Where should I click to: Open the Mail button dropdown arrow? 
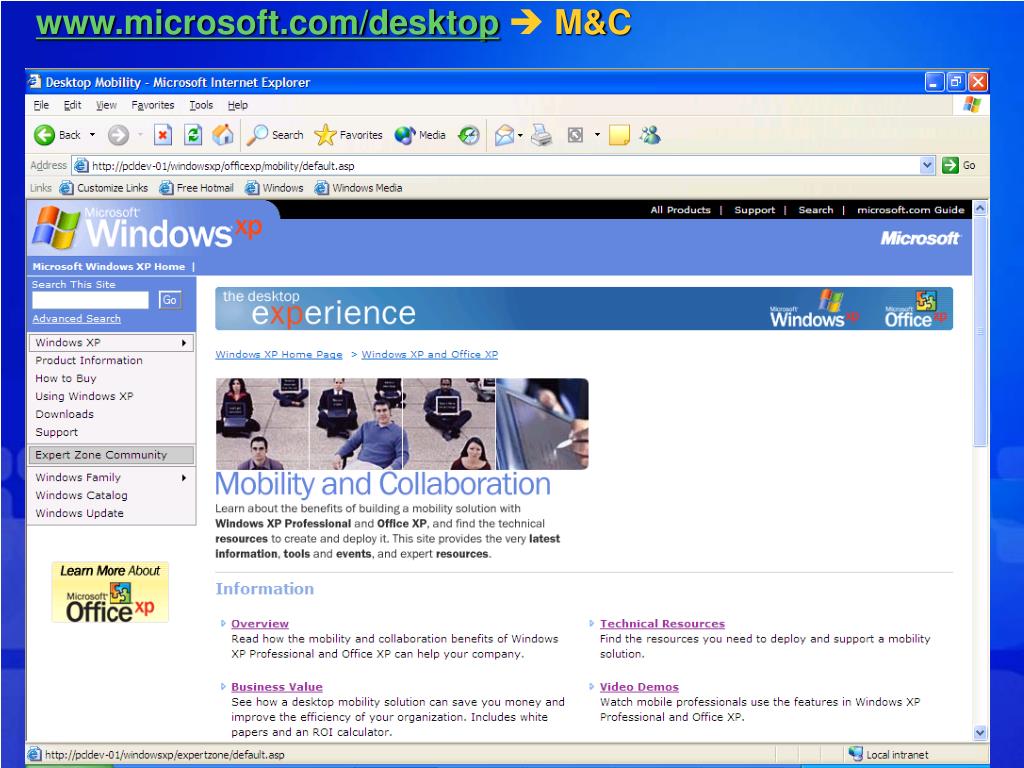(520, 135)
